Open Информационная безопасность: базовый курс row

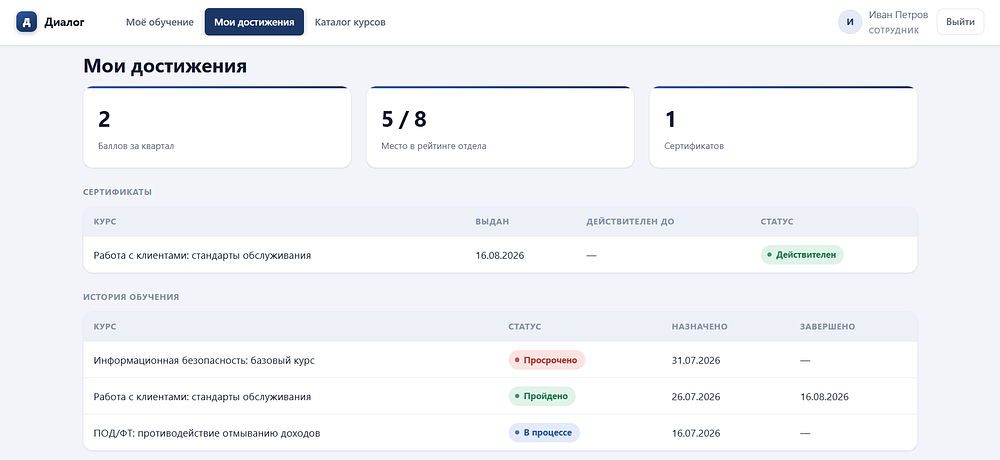point(500,360)
